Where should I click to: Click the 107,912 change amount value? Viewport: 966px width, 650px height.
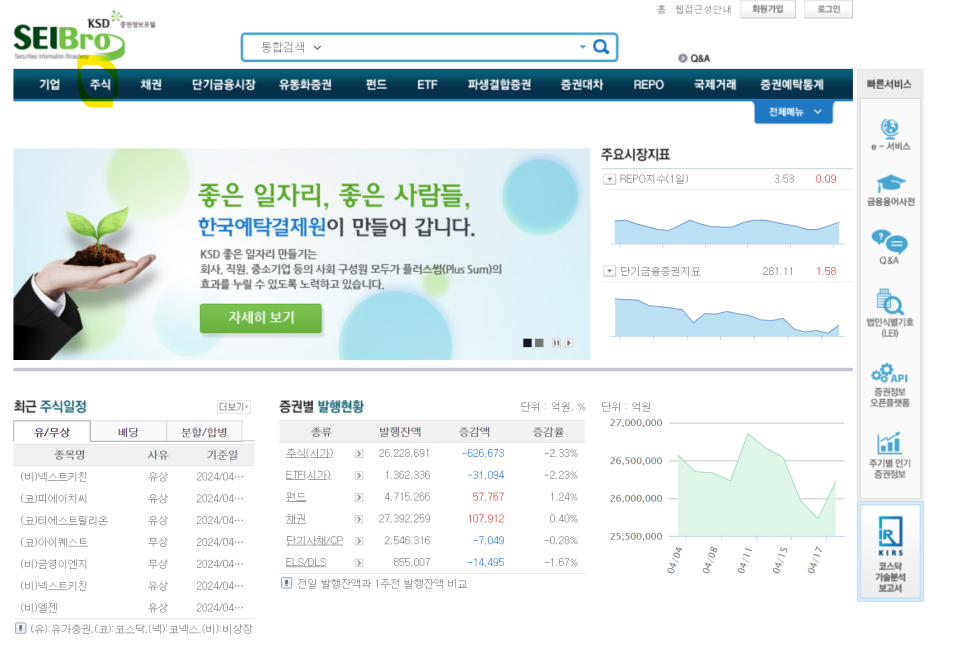coord(485,519)
